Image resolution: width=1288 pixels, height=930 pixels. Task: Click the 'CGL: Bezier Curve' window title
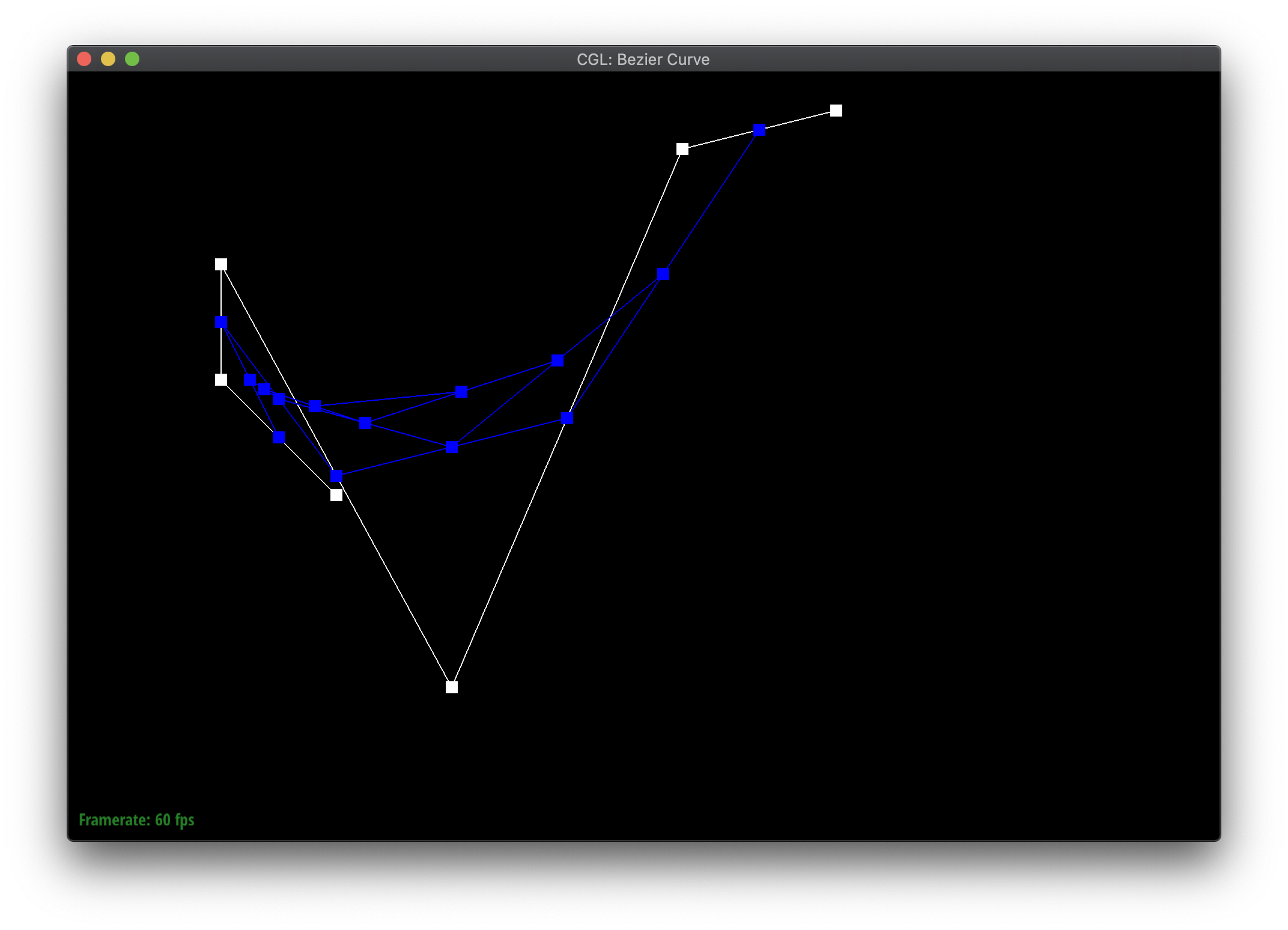point(643,59)
